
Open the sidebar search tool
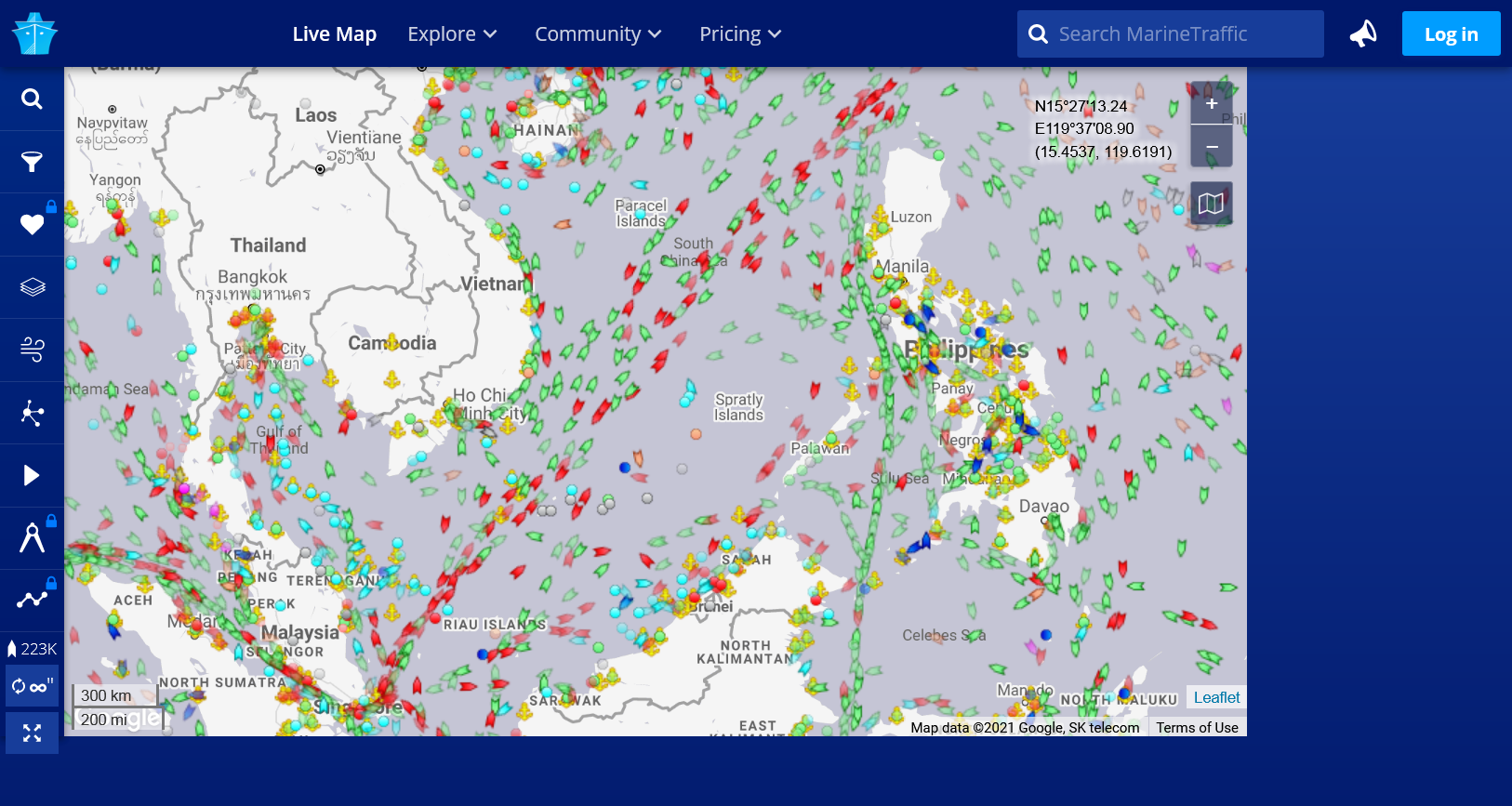point(32,99)
